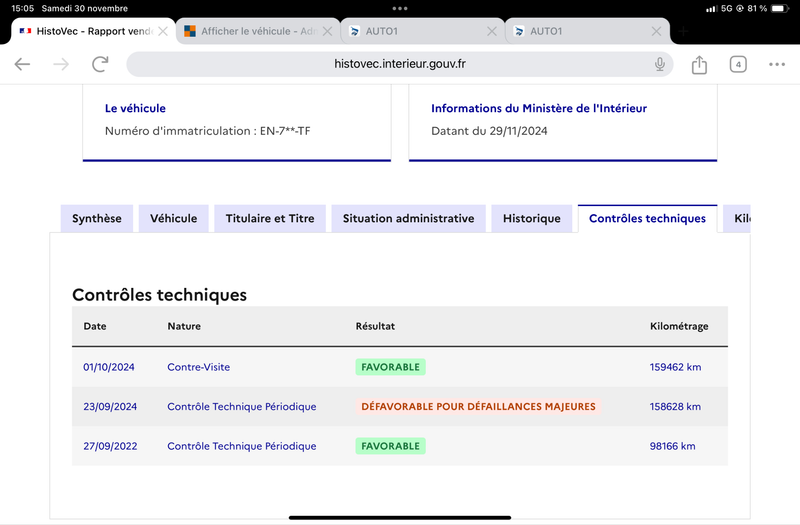Select date 23/09/2024 in the table
The image size is (800, 525).
110,407
